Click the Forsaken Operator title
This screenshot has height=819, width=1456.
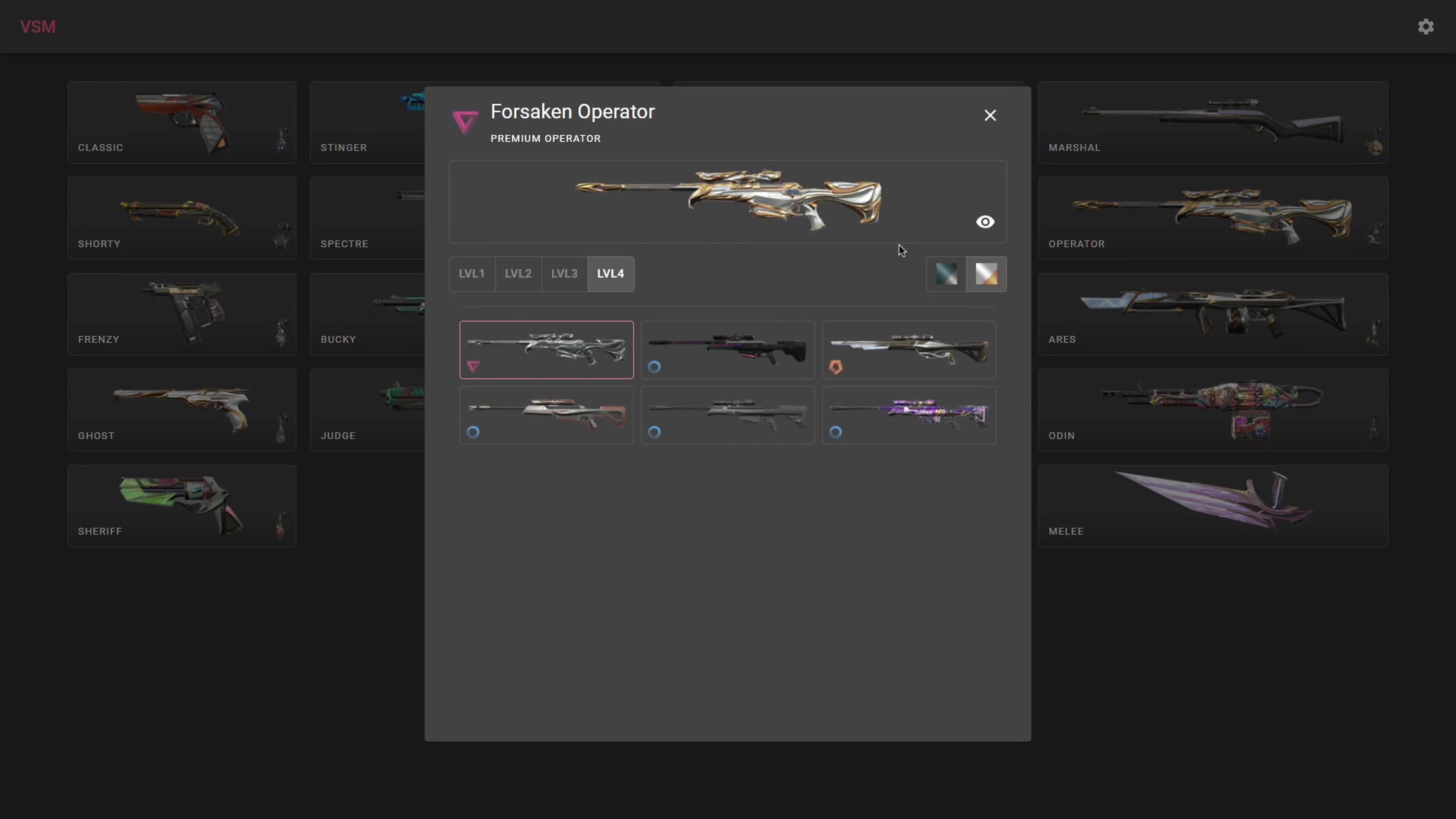[x=573, y=112]
